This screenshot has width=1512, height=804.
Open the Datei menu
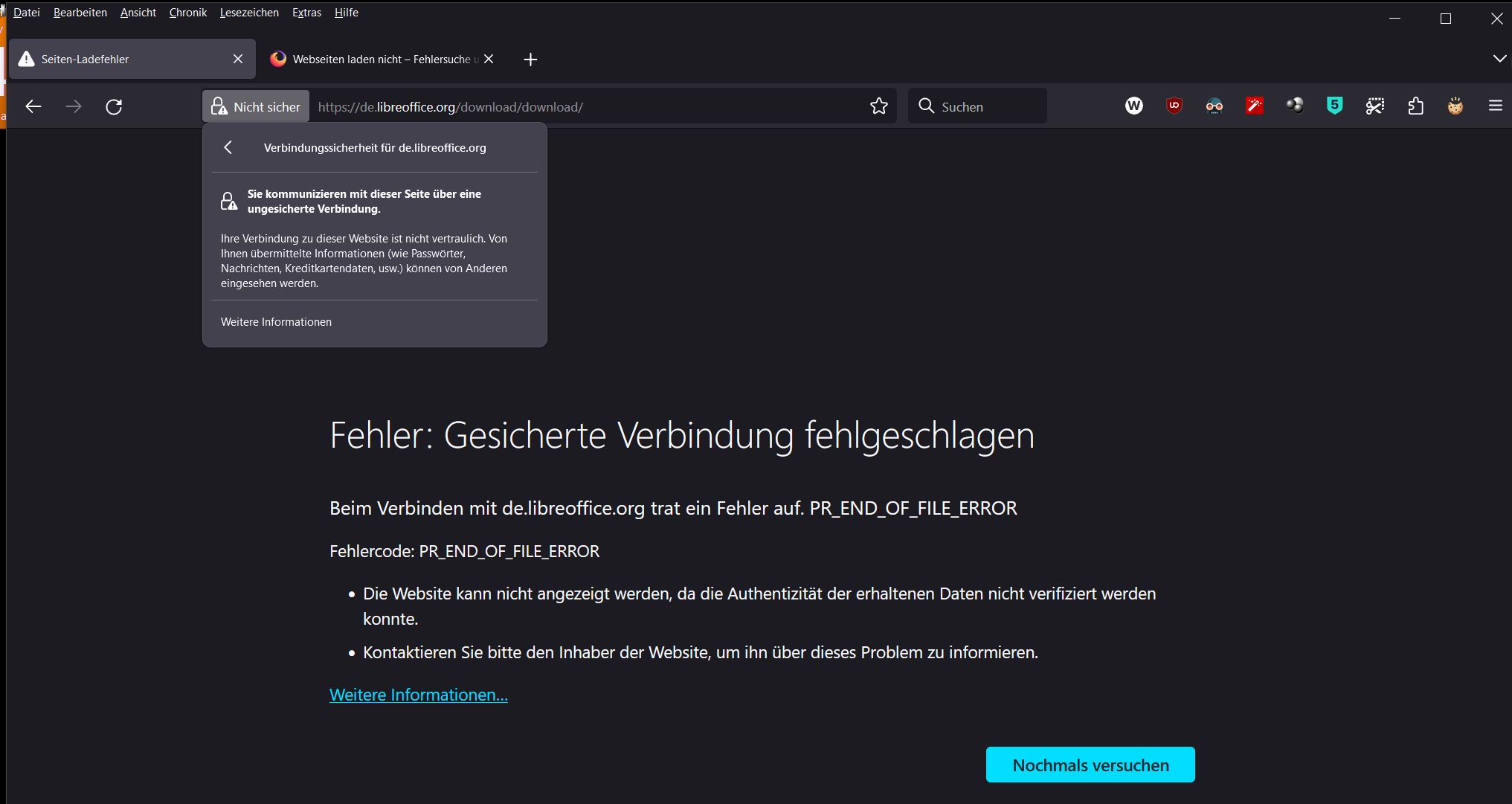(27, 13)
